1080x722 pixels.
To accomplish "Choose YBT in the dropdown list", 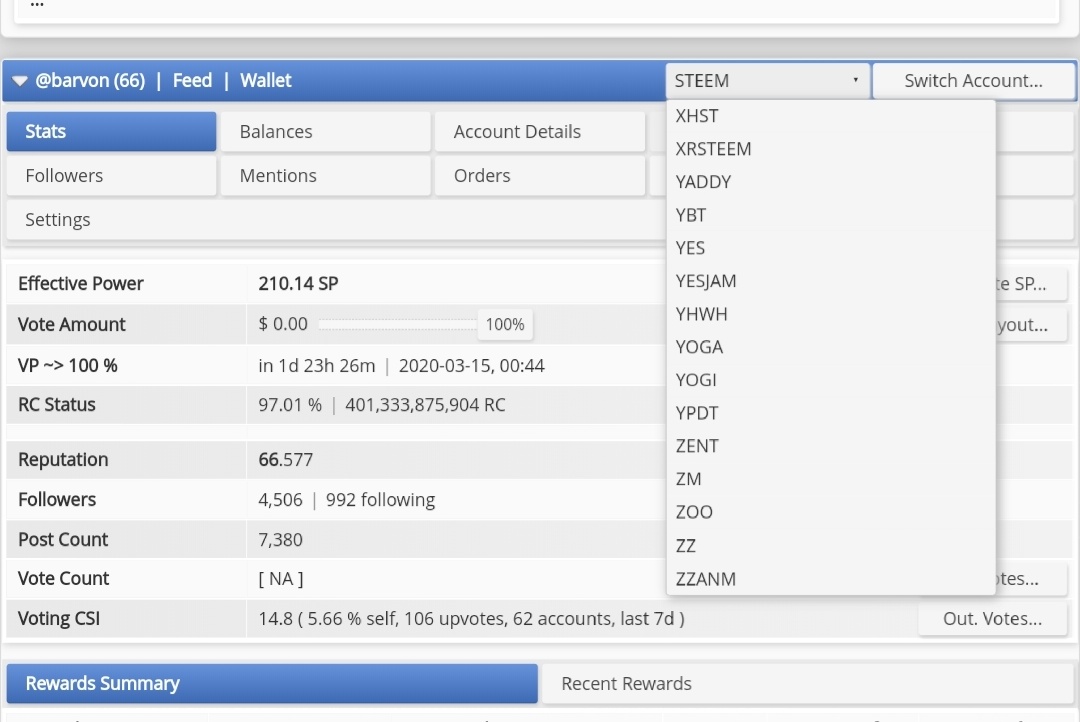I will tap(831, 215).
